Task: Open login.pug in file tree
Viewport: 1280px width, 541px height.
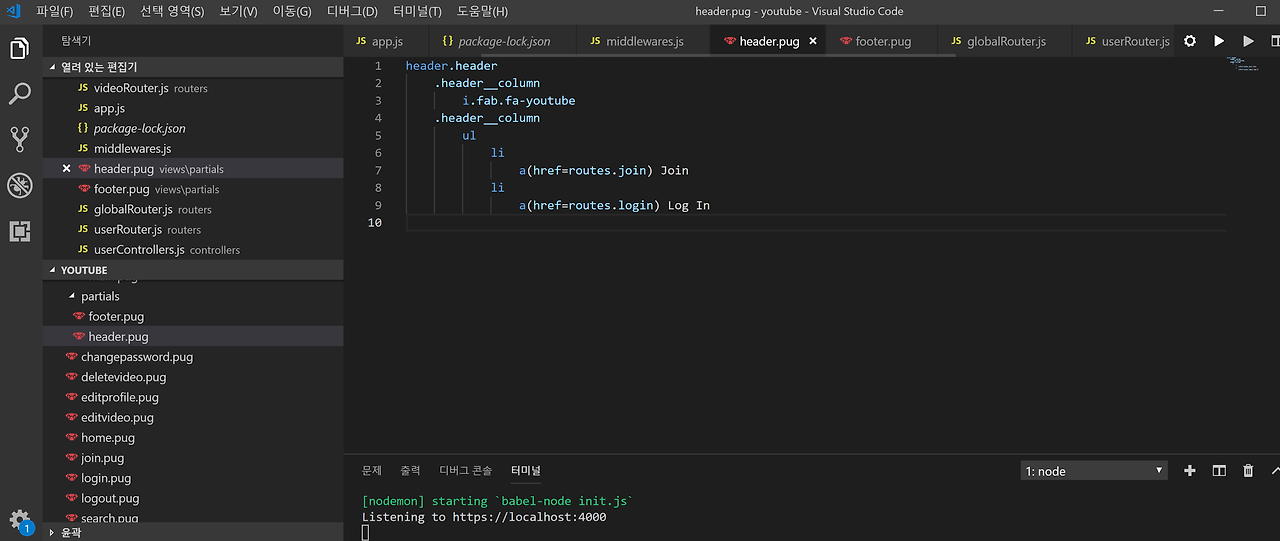Action: (x=194, y=478)
